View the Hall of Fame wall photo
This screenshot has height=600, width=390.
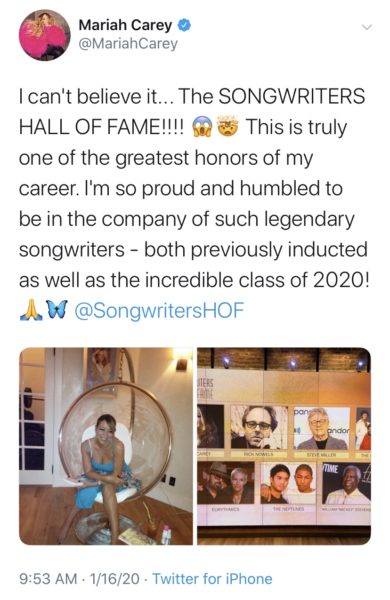point(284,446)
